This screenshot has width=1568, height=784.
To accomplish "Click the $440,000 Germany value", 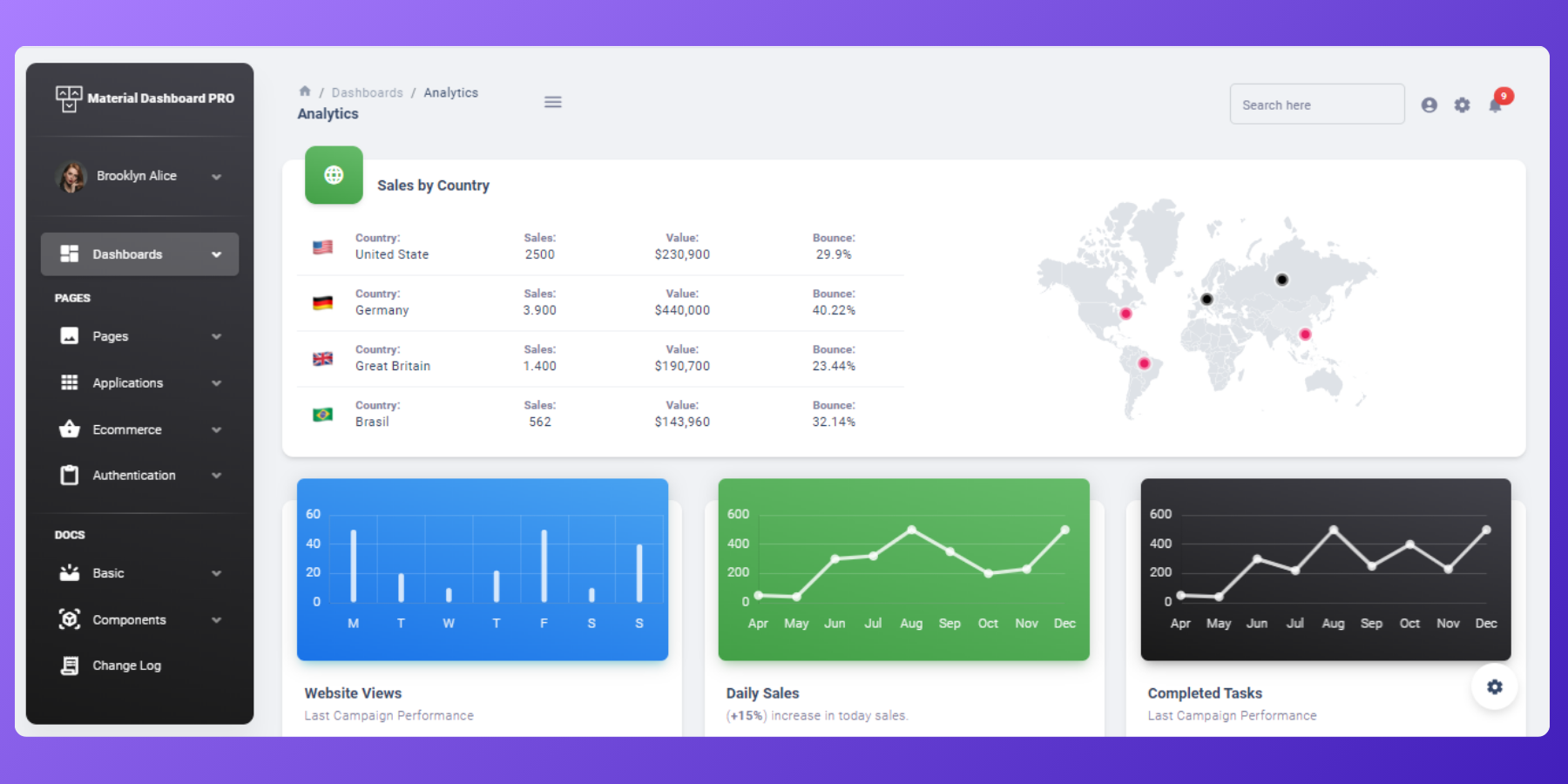I will (682, 310).
